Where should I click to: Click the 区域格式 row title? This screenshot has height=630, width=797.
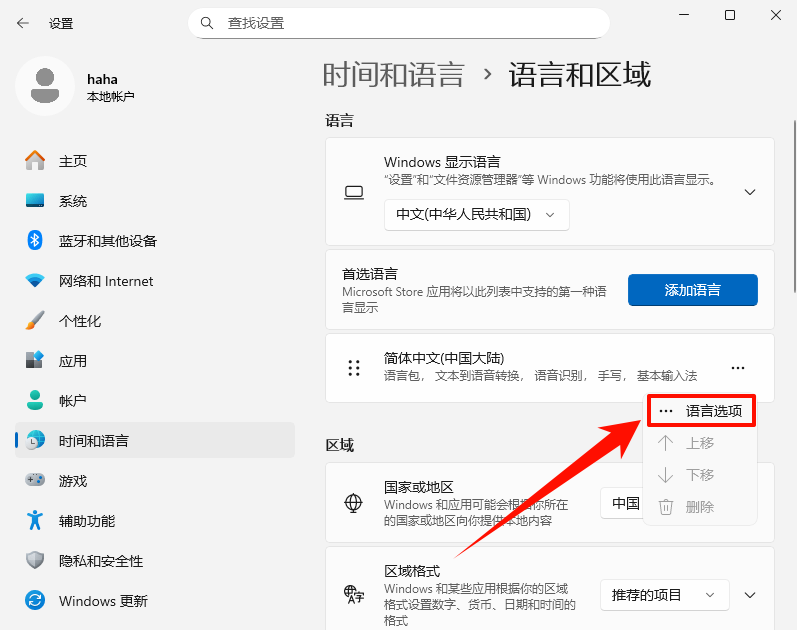tap(412, 571)
